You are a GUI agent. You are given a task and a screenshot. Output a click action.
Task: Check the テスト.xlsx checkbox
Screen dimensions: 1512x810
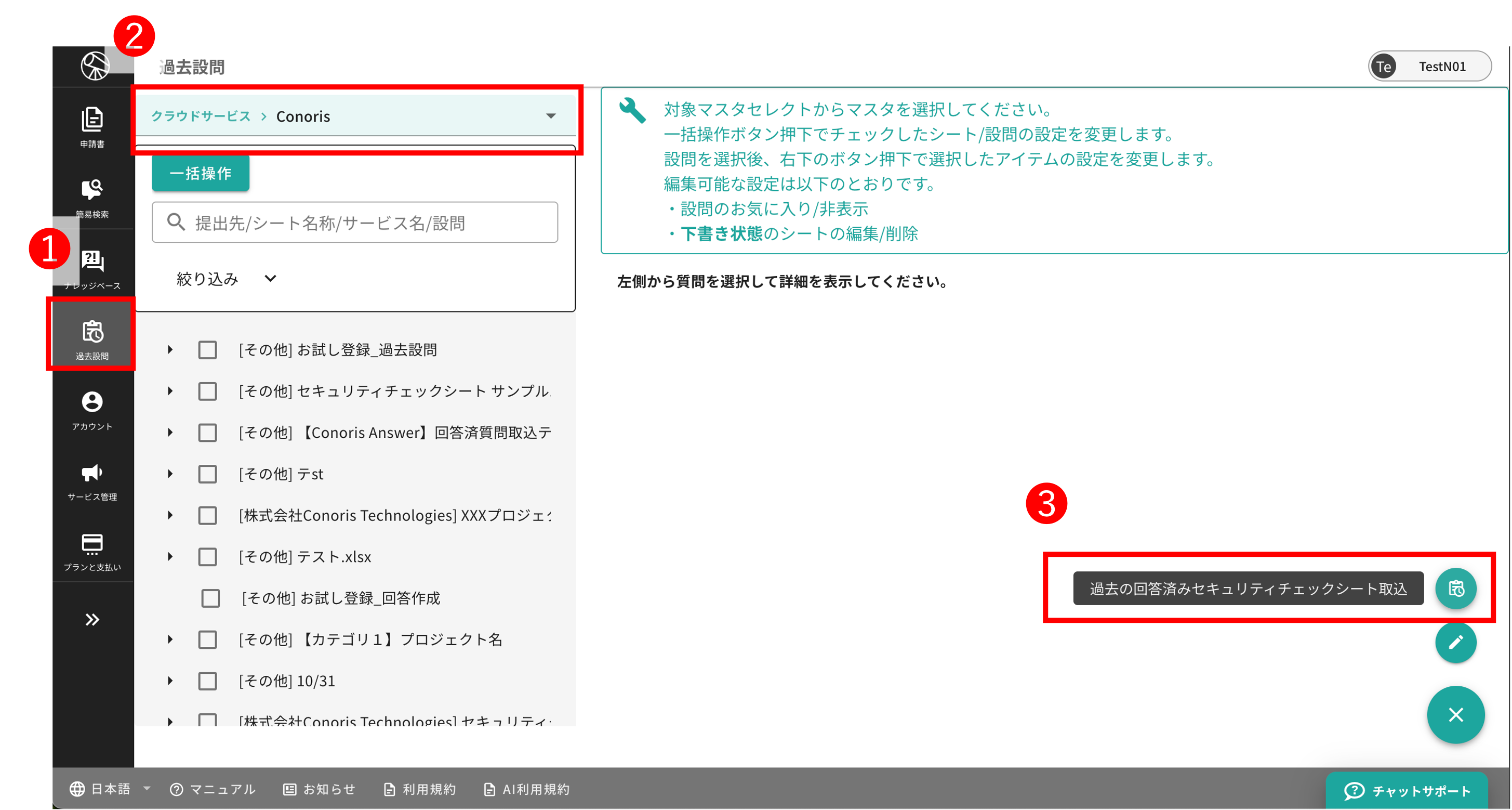(207, 557)
